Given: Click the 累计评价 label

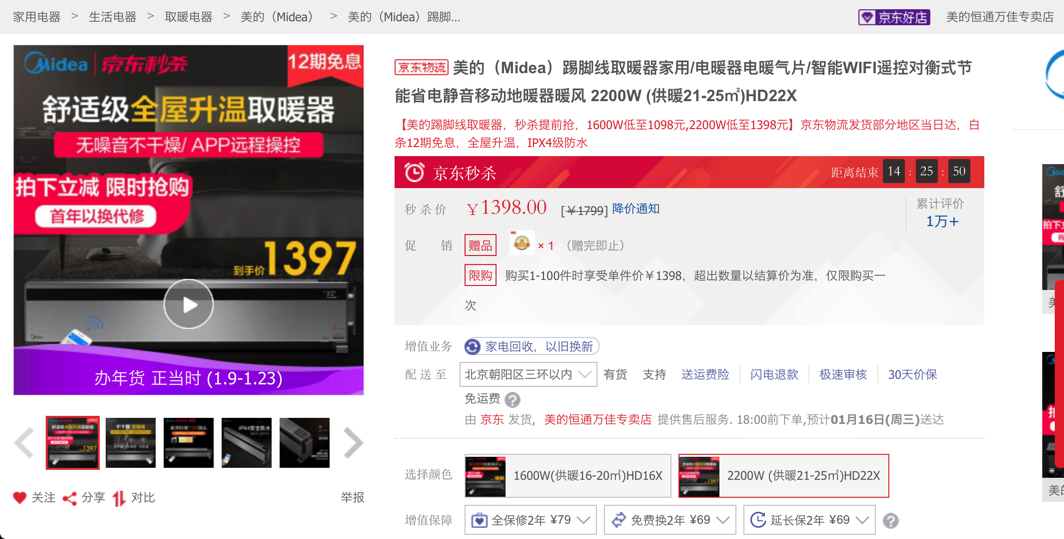Looking at the screenshot, I should click(940, 204).
